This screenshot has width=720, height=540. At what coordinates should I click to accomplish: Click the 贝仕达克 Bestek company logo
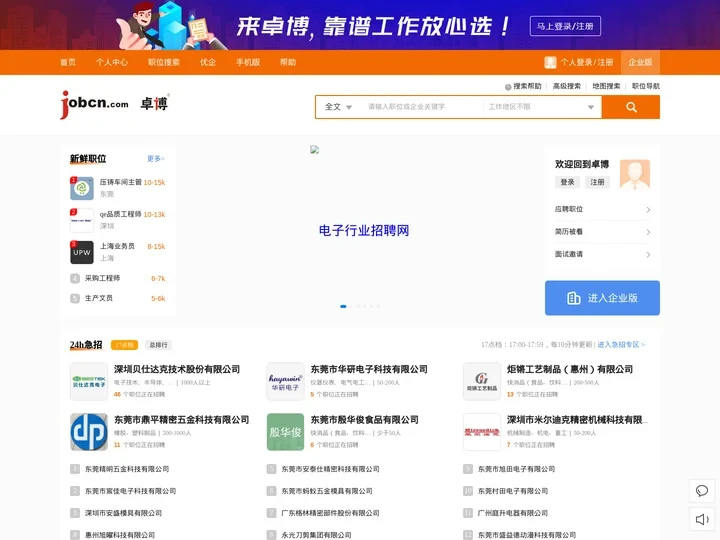coord(89,382)
